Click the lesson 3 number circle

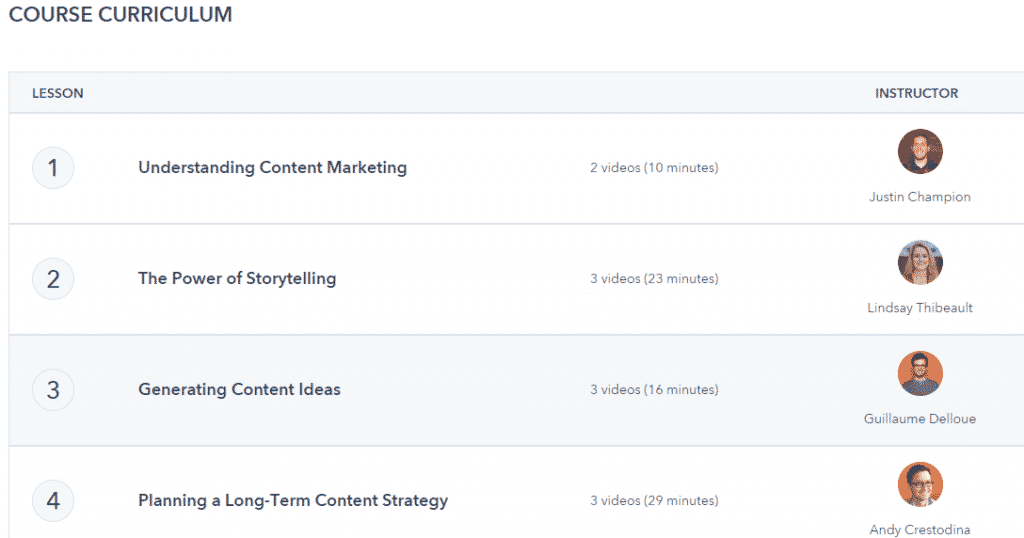click(53, 390)
